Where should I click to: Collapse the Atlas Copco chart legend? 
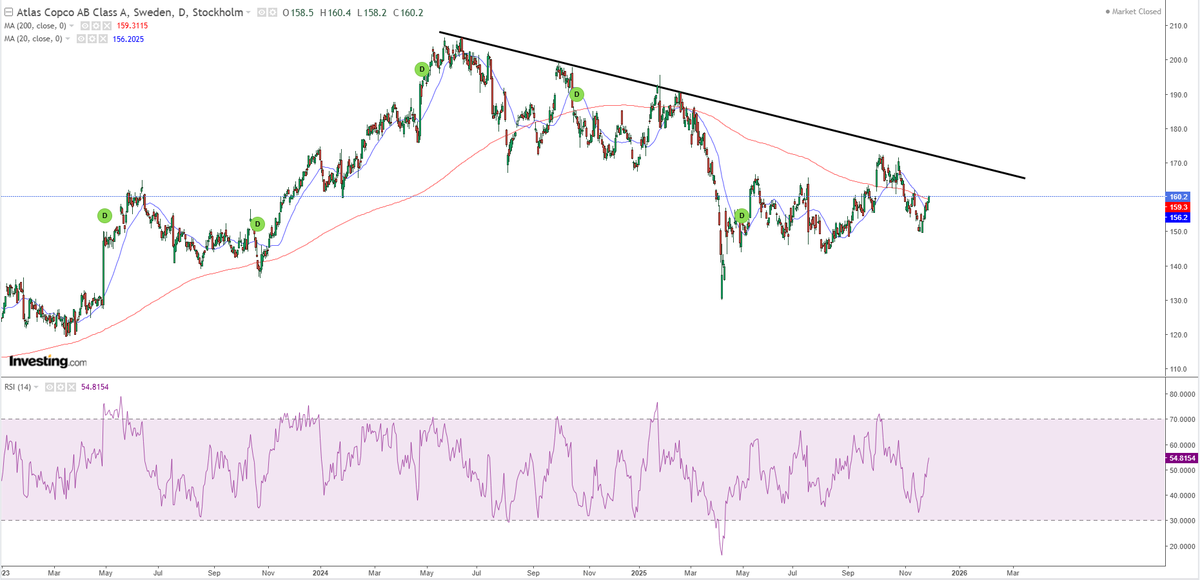click(9, 13)
